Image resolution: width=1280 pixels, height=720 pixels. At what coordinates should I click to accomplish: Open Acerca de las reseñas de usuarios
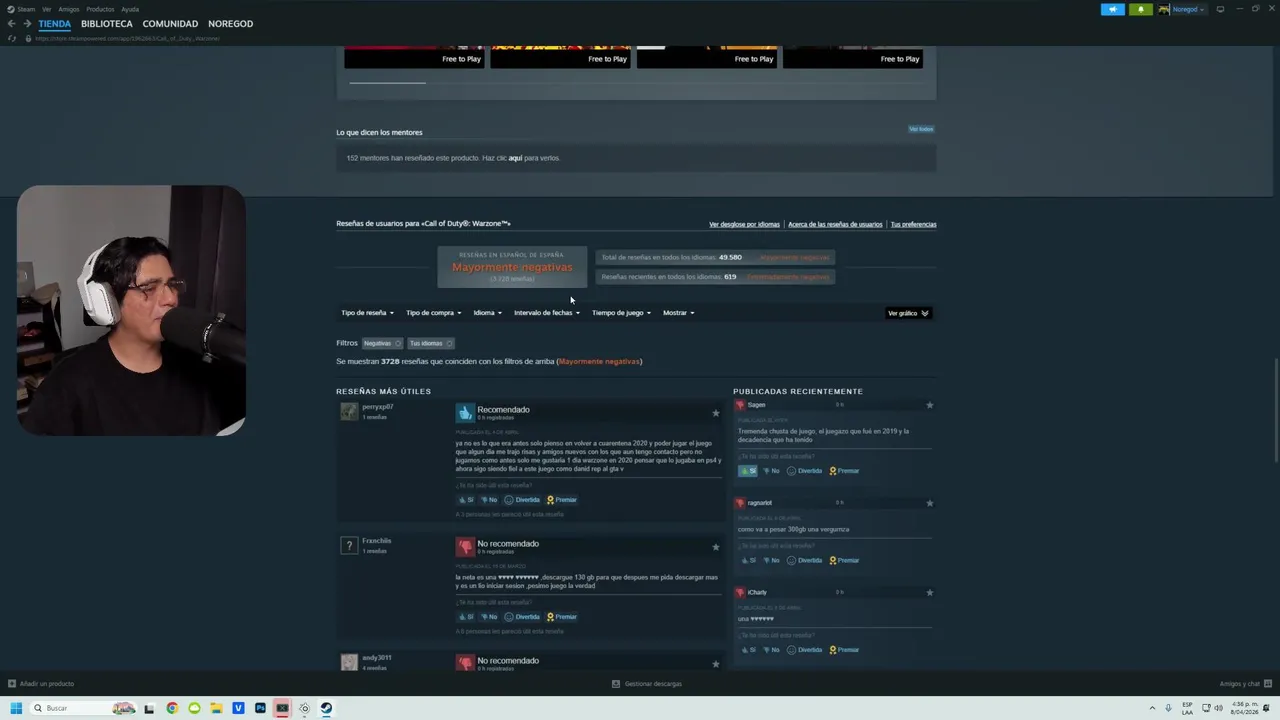835,224
